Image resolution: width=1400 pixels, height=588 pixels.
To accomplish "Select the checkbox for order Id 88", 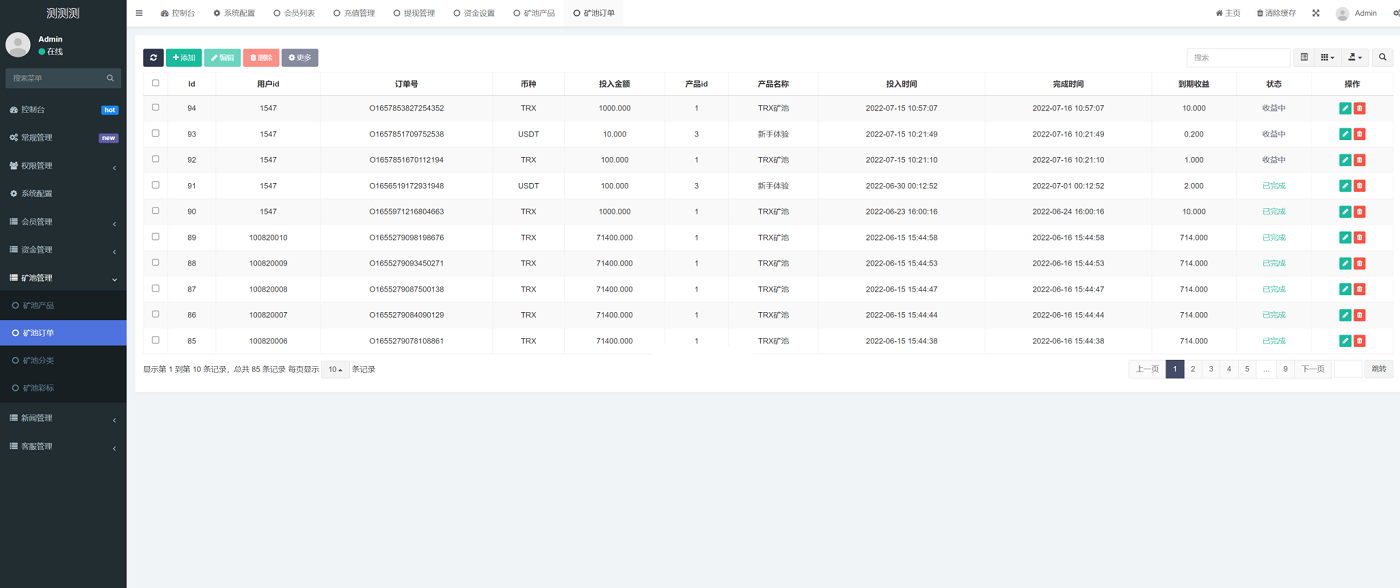I will [x=155, y=263].
